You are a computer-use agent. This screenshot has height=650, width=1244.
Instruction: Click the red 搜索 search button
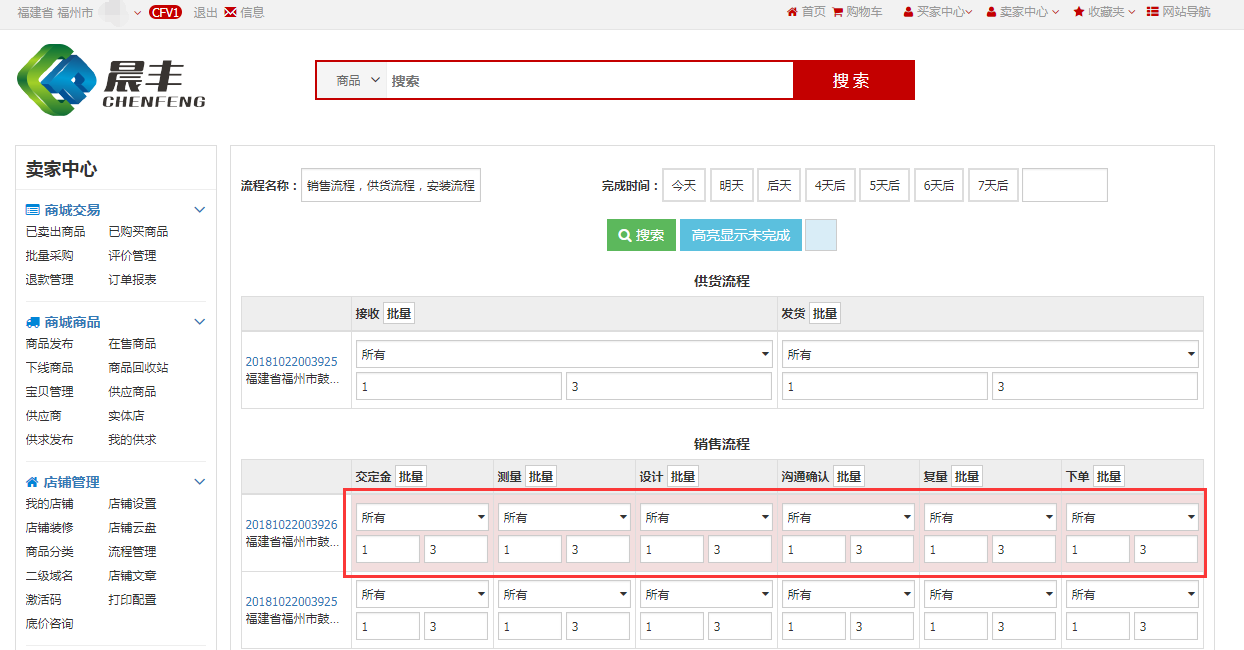[x=852, y=80]
